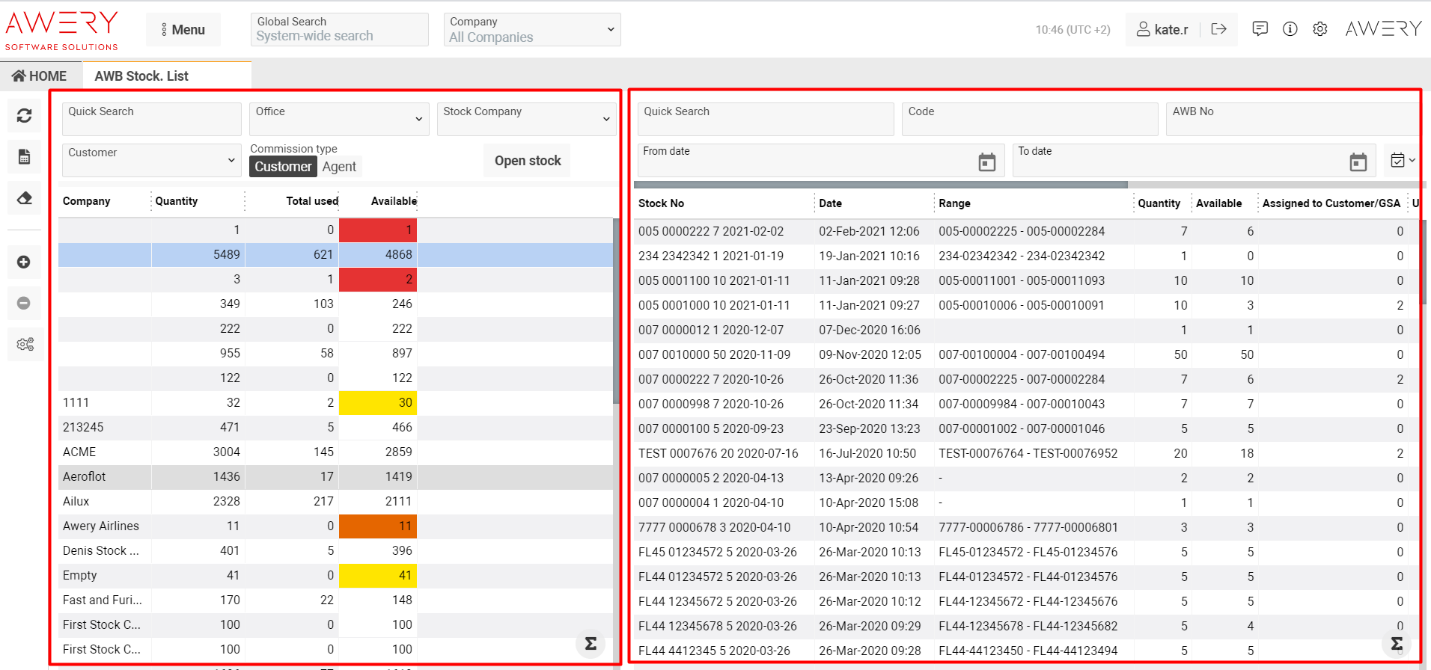Select the Customer commission type
The width and height of the screenshot is (1431, 670).
click(x=283, y=167)
